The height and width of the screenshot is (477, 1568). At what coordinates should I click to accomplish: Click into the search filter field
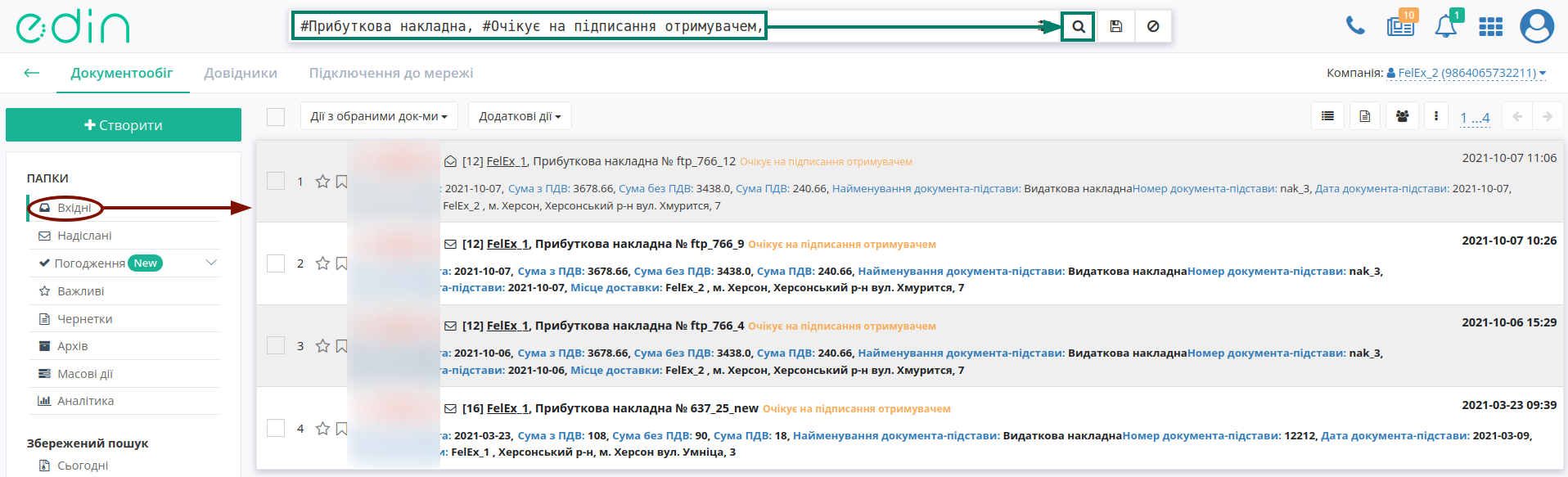529,26
